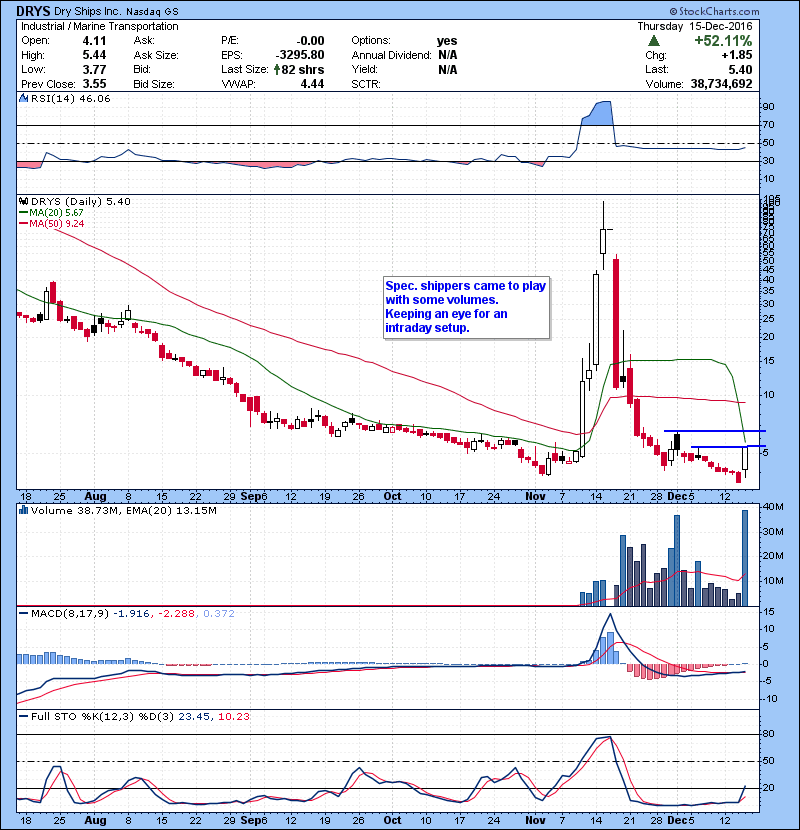Click the 'Last Size:' label

tap(245, 69)
